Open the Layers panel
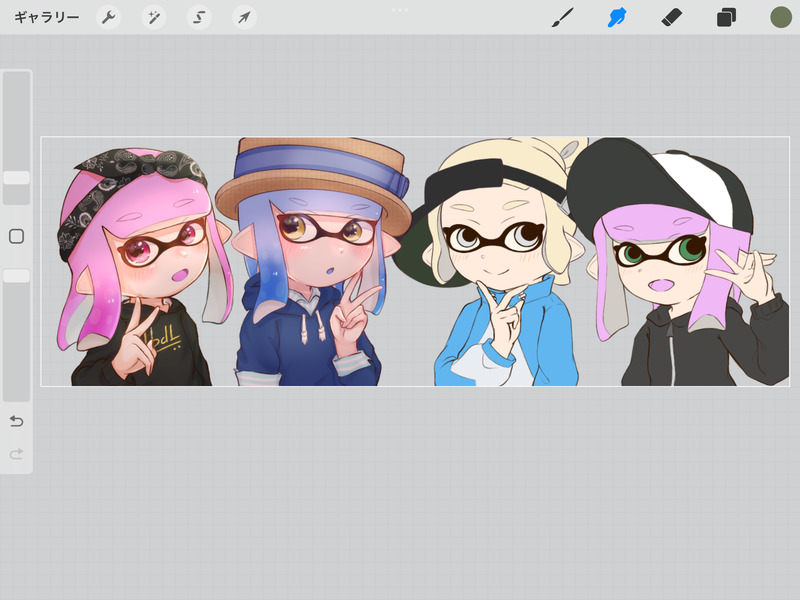The width and height of the screenshot is (800, 600). (726, 18)
